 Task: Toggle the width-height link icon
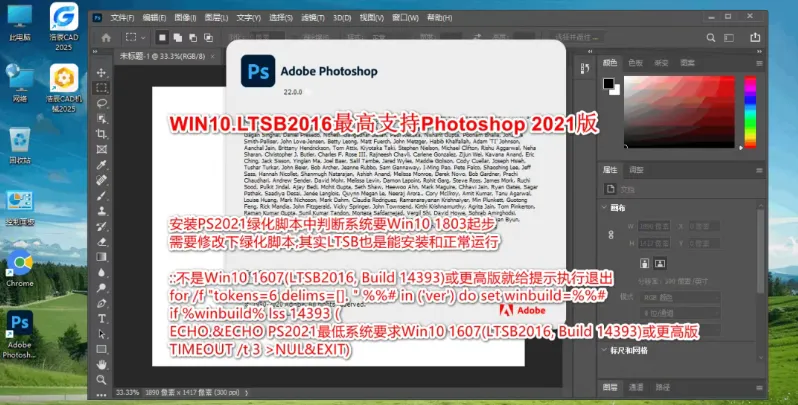coord(611,235)
